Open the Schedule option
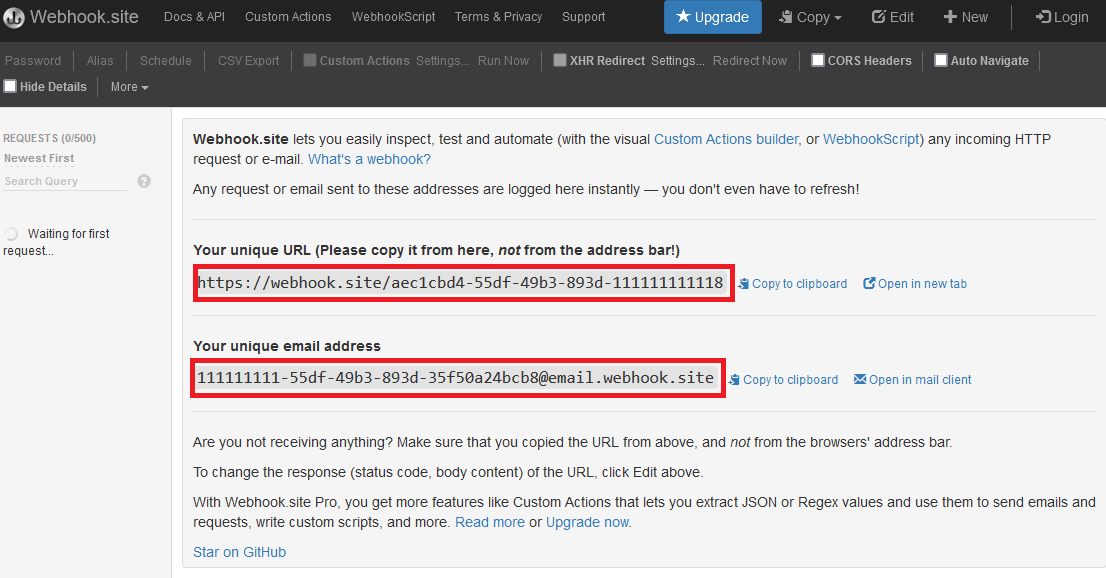The height and width of the screenshot is (578, 1106). pos(165,61)
